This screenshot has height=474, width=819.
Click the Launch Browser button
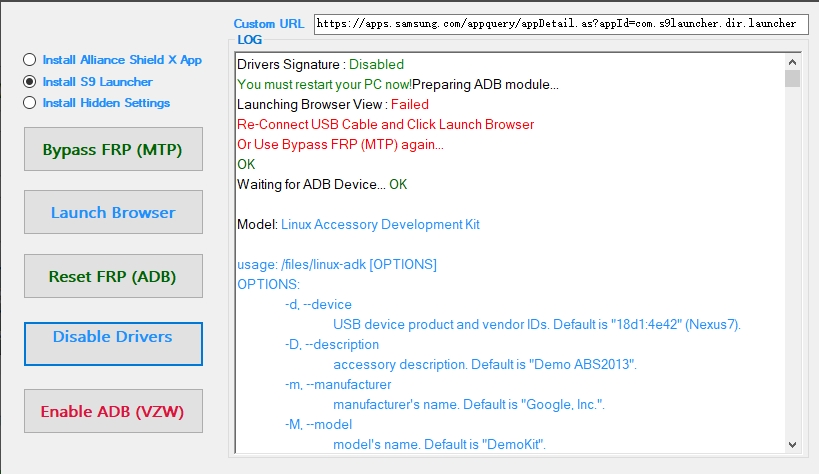coord(113,212)
